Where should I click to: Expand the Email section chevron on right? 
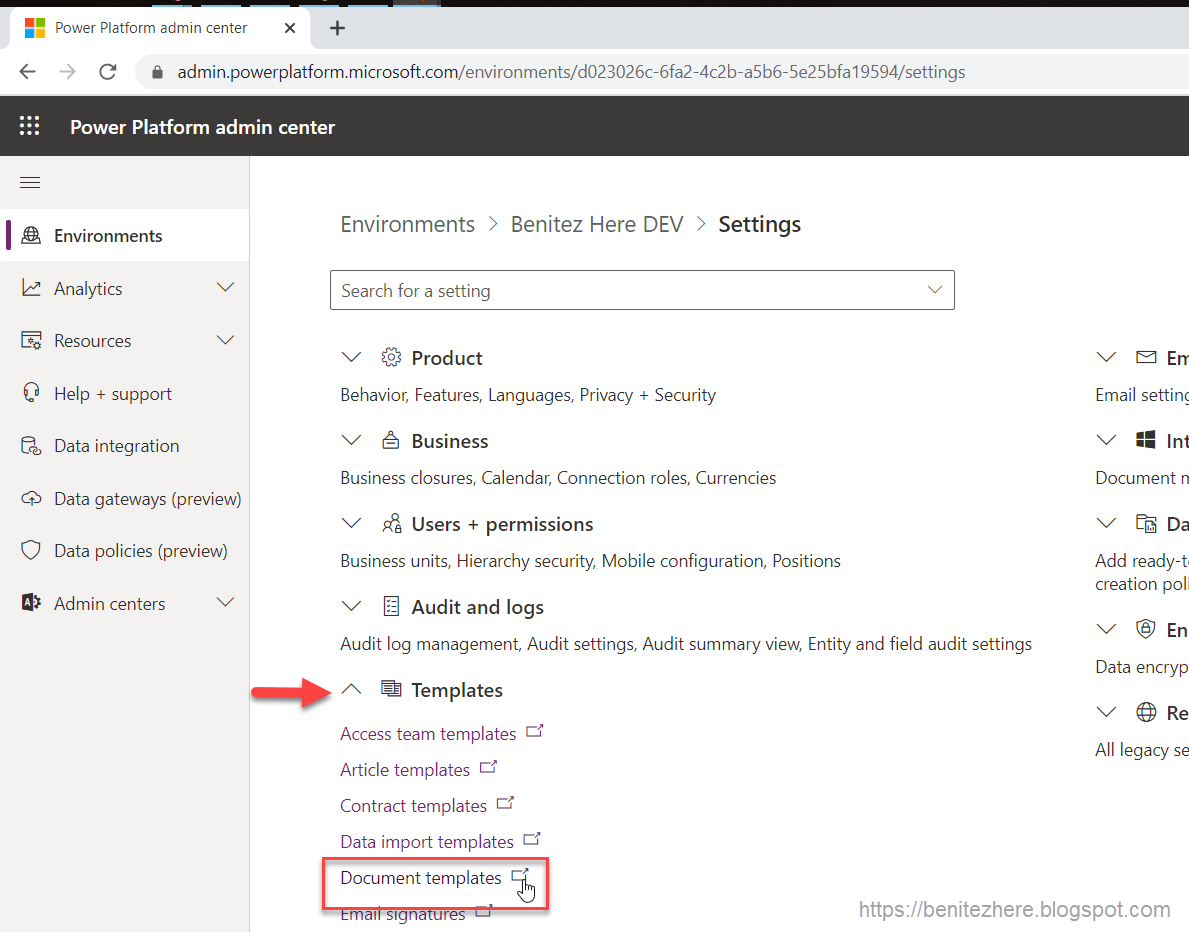tap(1106, 357)
